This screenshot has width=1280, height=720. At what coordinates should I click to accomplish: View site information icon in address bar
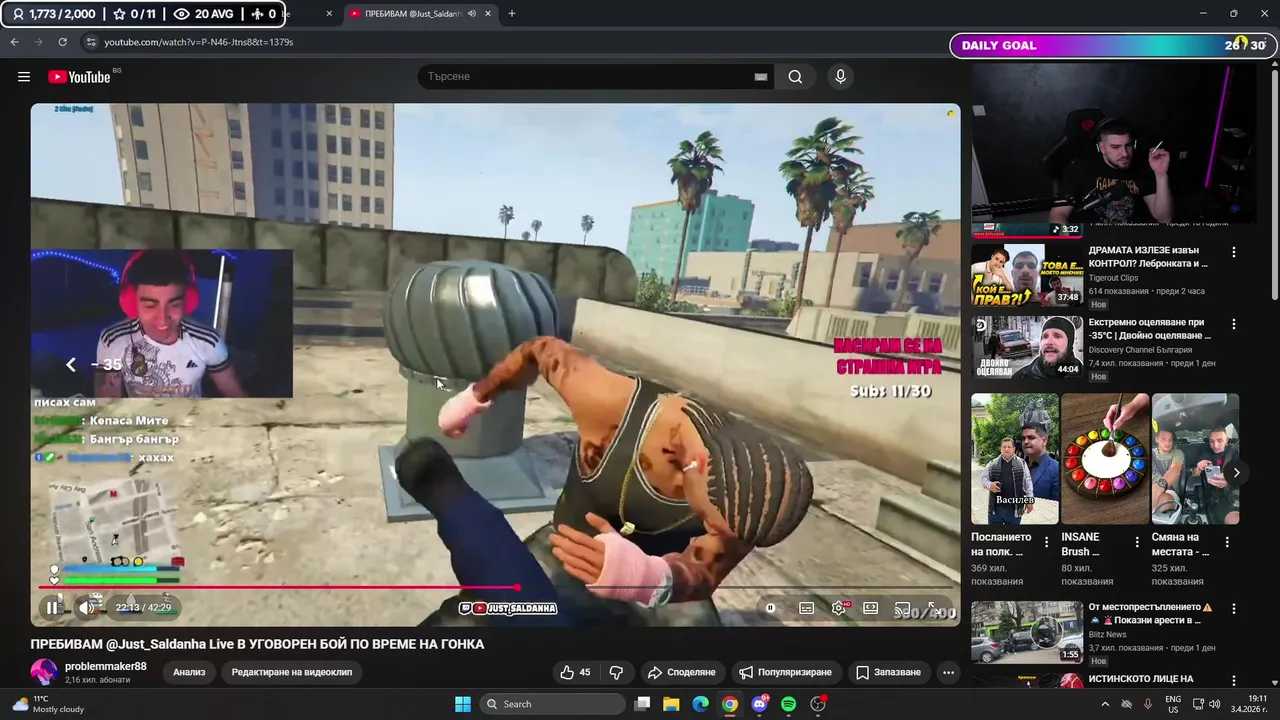[x=91, y=42]
